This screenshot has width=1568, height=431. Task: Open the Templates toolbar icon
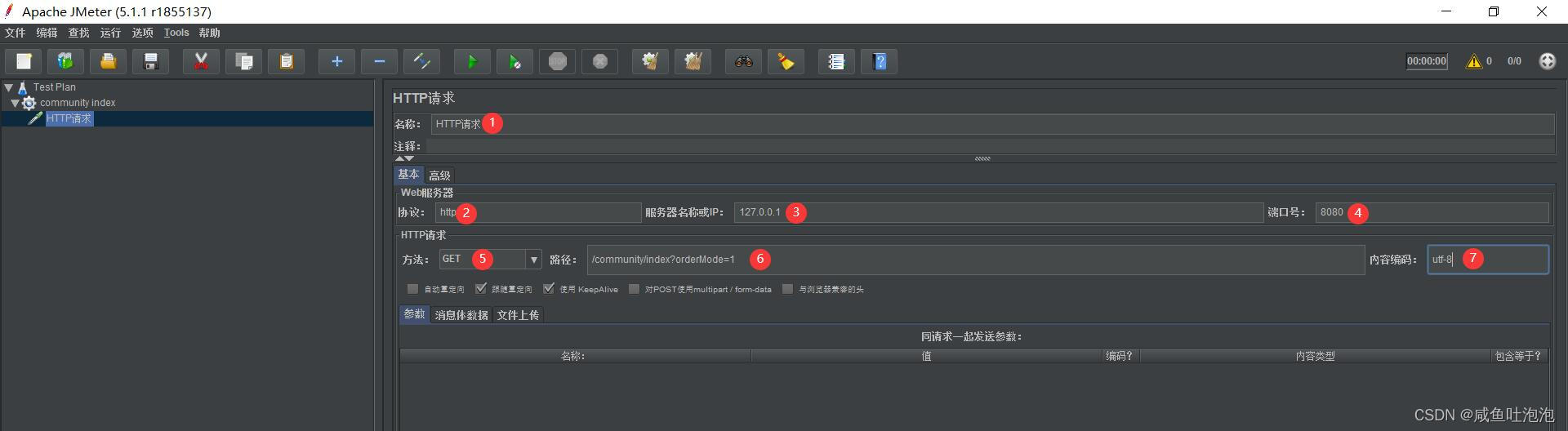tap(65, 61)
